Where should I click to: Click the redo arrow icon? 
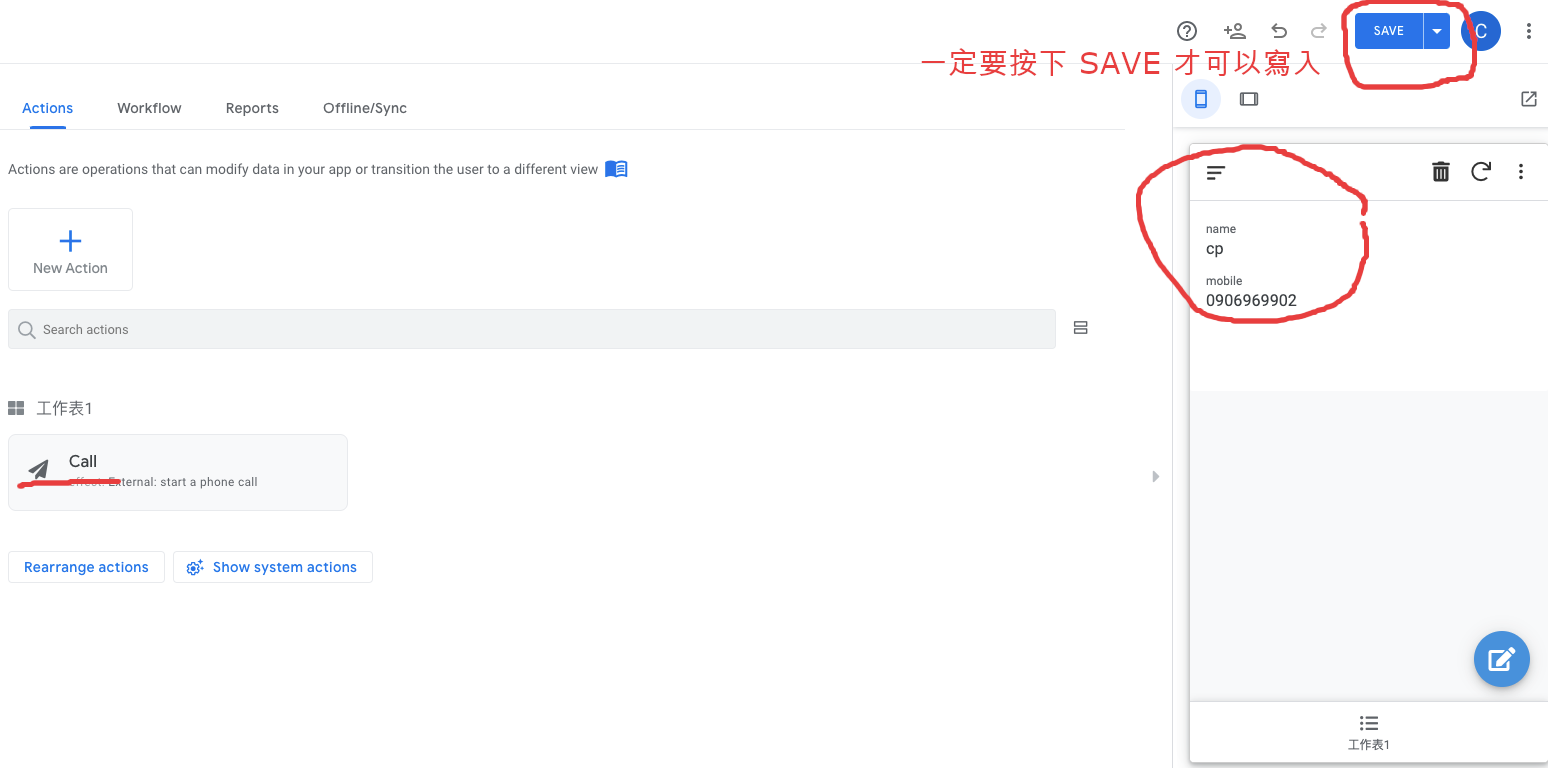tap(1319, 31)
